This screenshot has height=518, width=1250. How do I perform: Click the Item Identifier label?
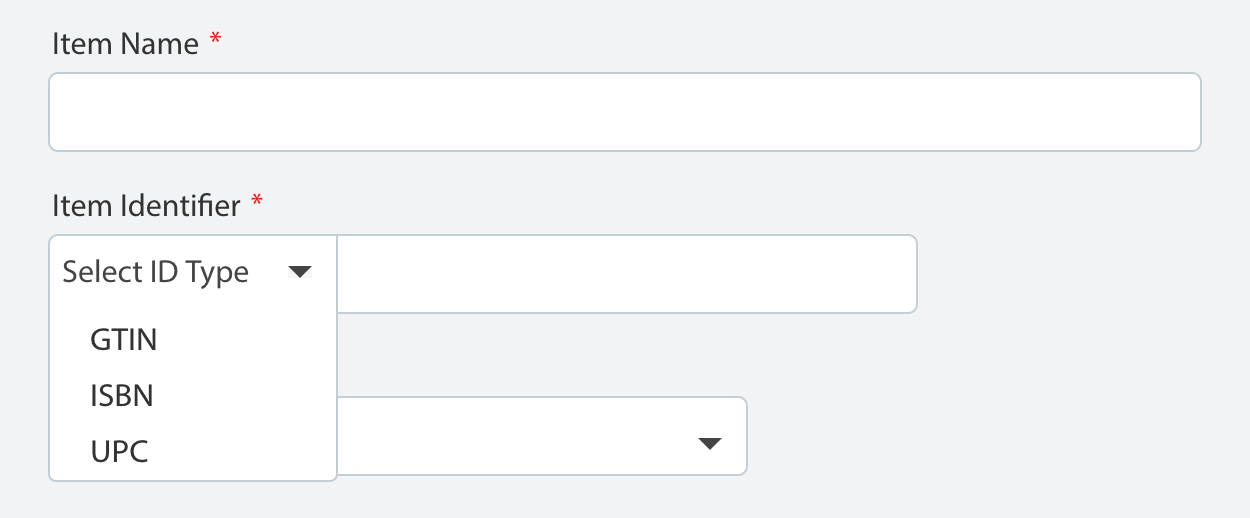tap(146, 206)
